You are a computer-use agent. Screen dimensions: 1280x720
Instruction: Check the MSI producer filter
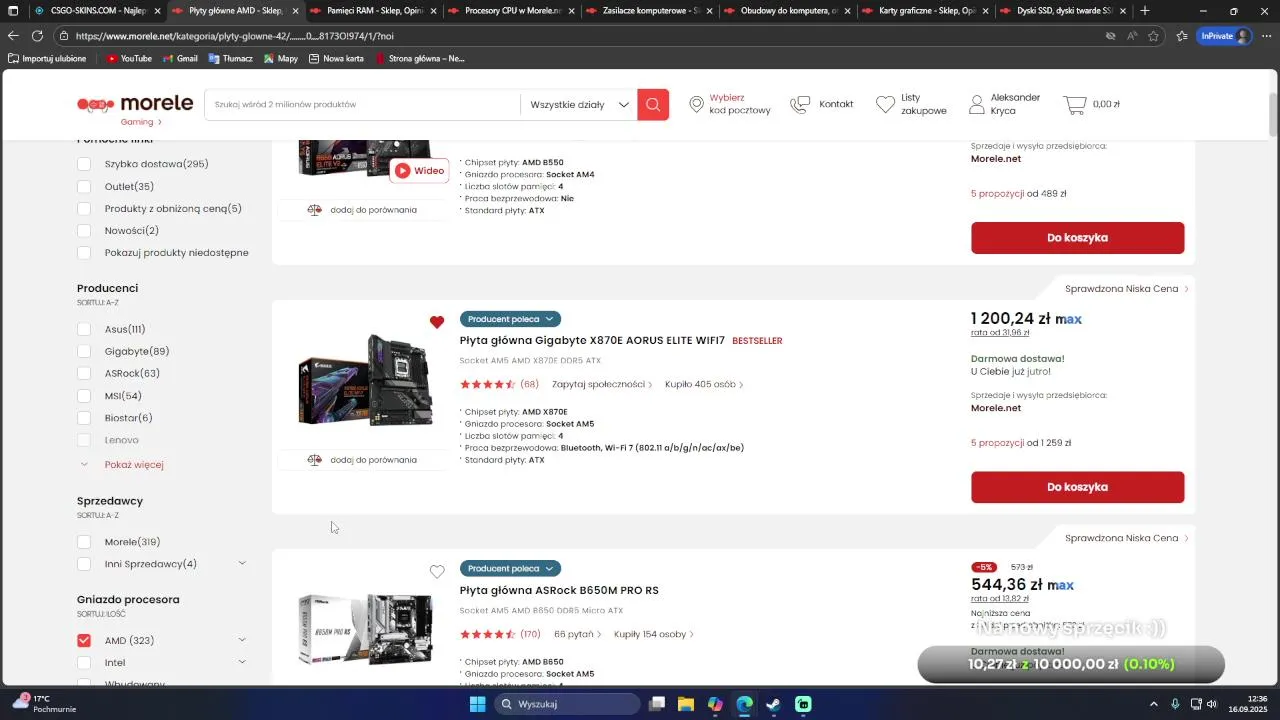84,396
